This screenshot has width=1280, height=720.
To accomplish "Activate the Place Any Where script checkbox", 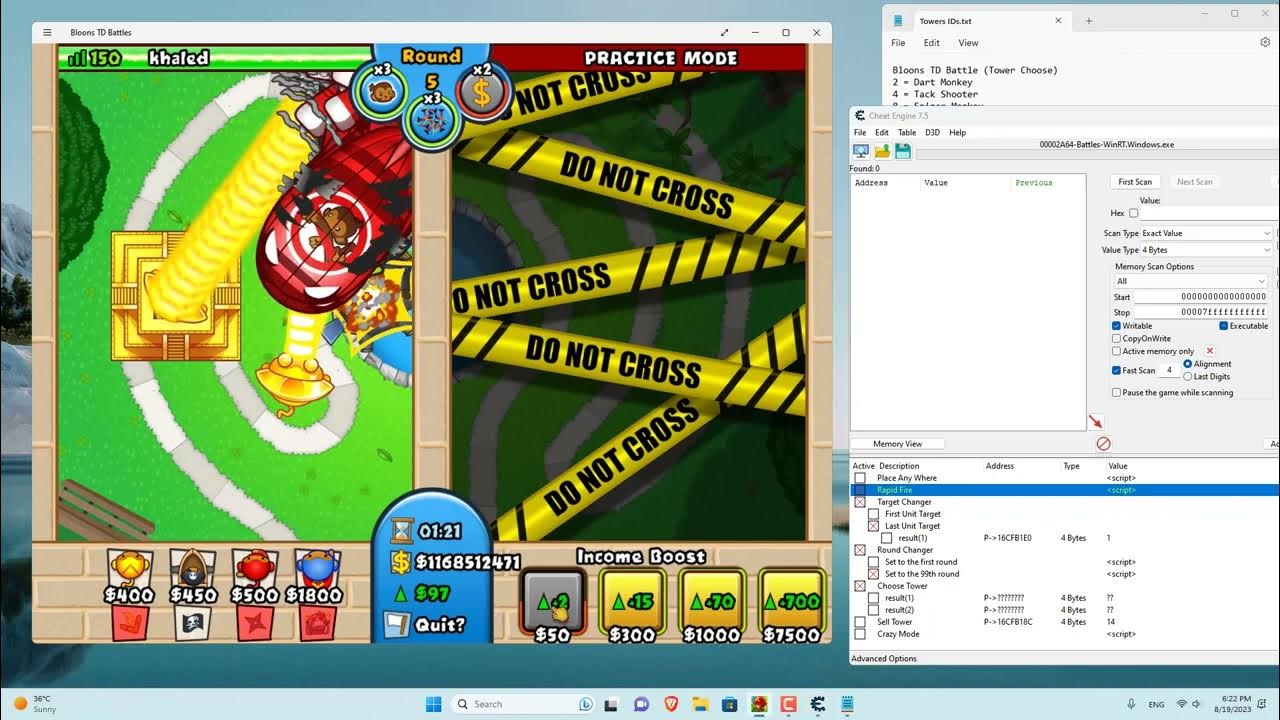I will (x=859, y=478).
